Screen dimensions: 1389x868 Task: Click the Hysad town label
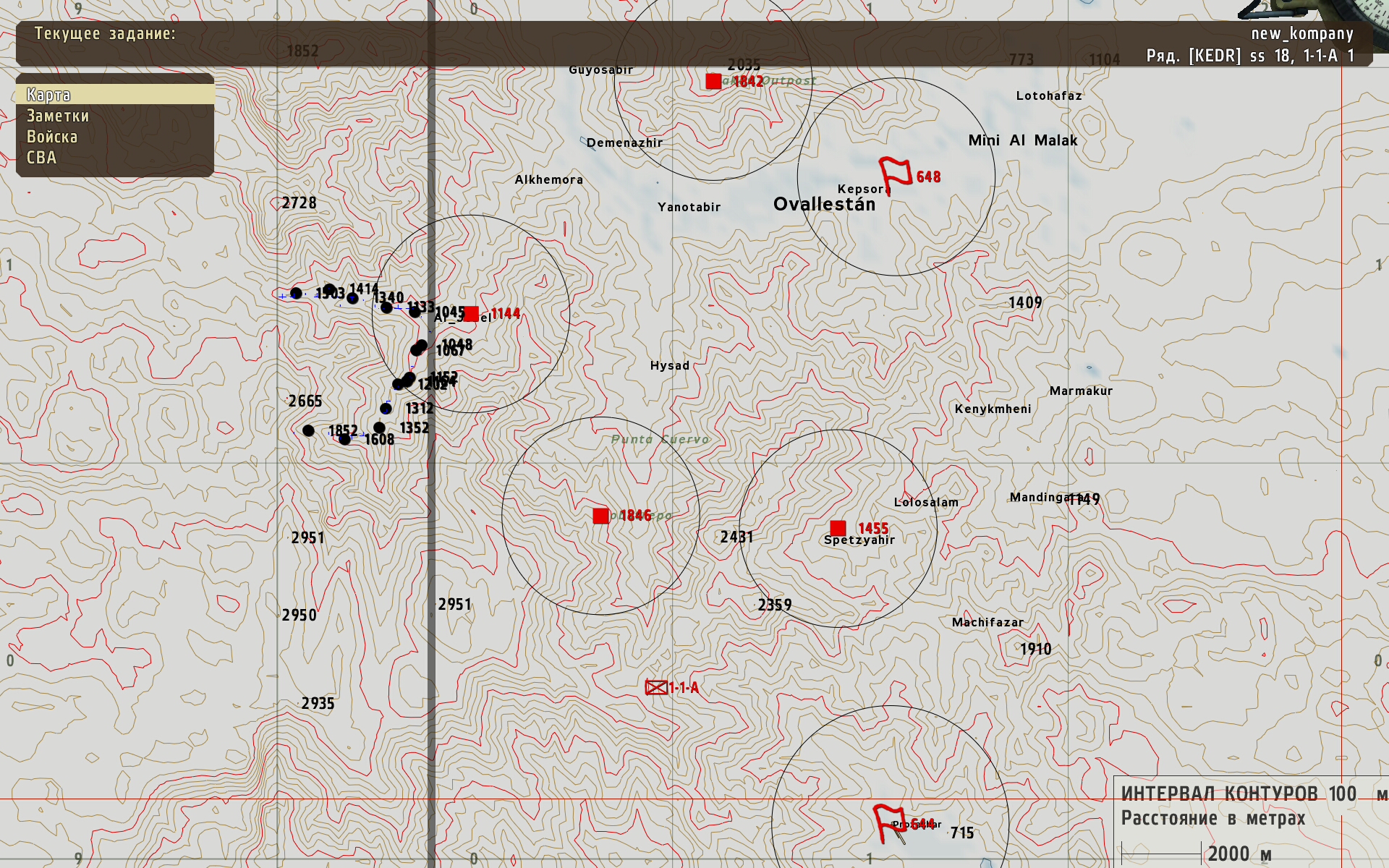(x=669, y=366)
